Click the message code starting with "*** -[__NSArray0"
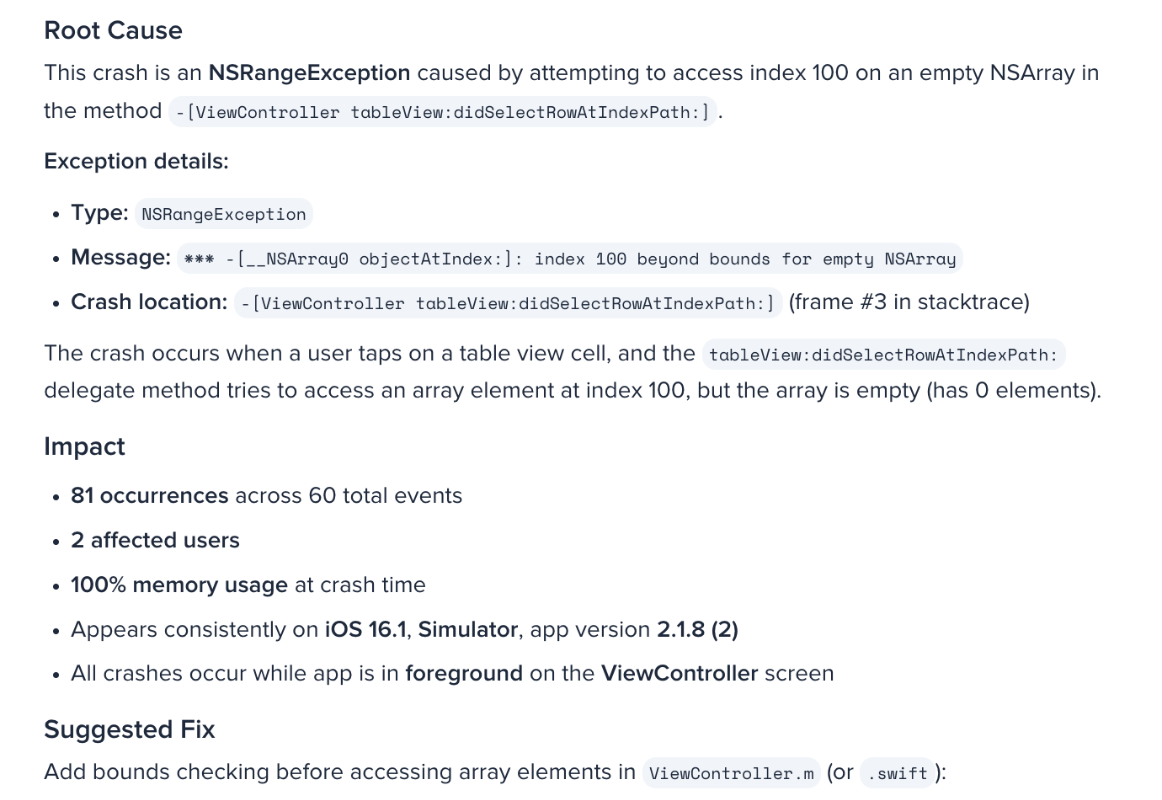 tap(569, 259)
